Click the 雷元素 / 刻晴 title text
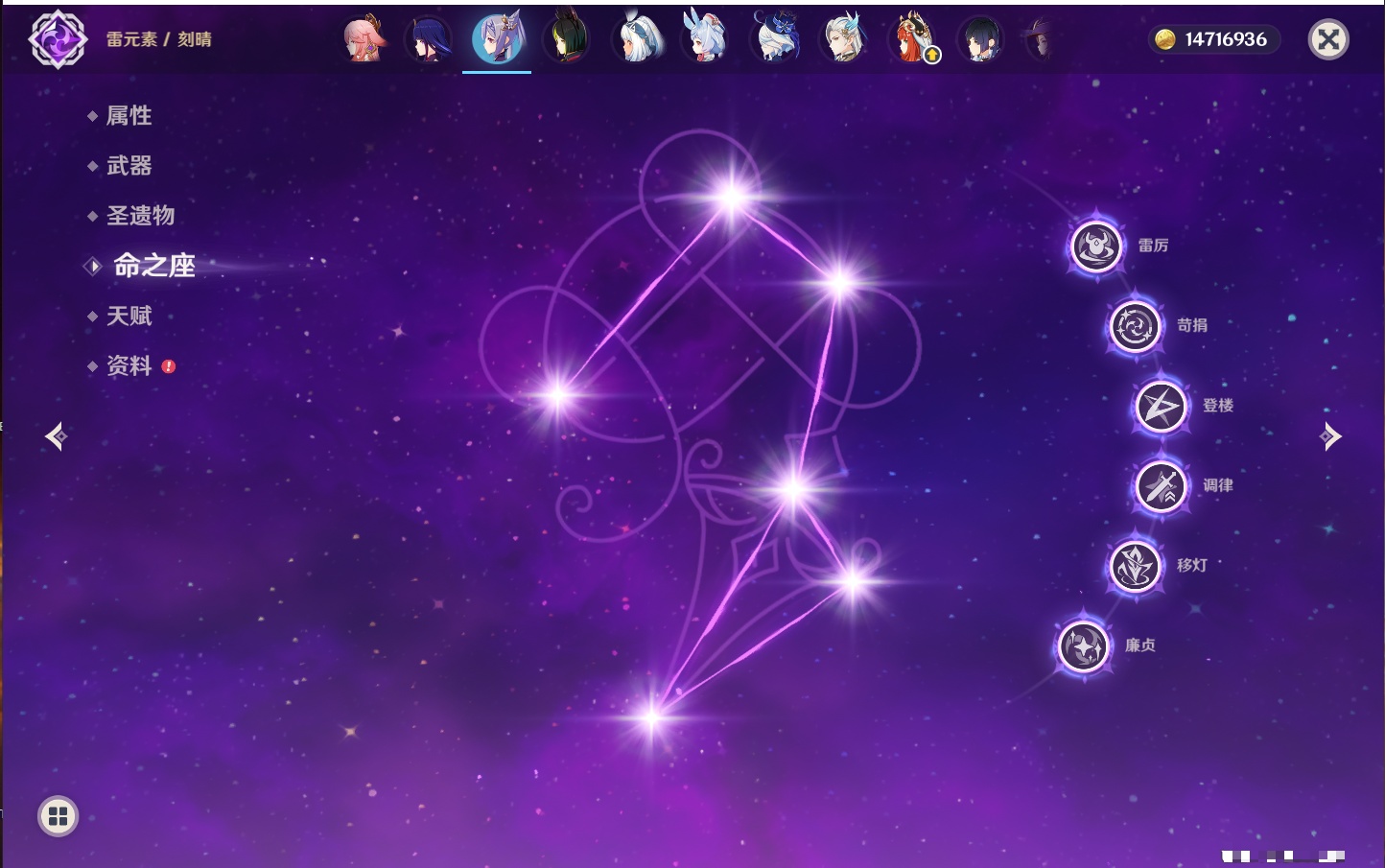This screenshot has height=868, width=1385. [x=159, y=39]
